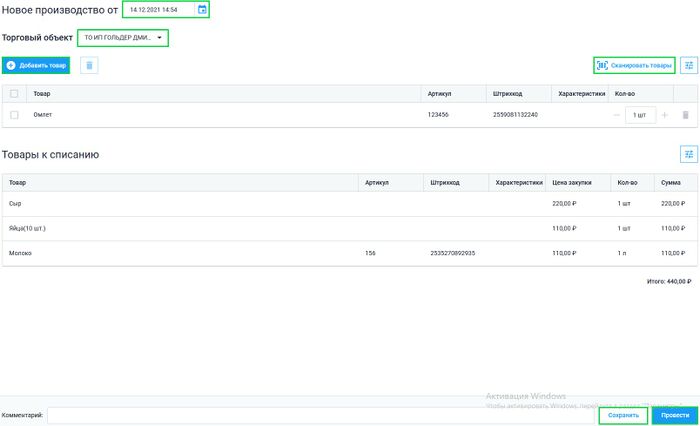
Task: Expand the Торговый объект dropdown
Action: (123, 38)
